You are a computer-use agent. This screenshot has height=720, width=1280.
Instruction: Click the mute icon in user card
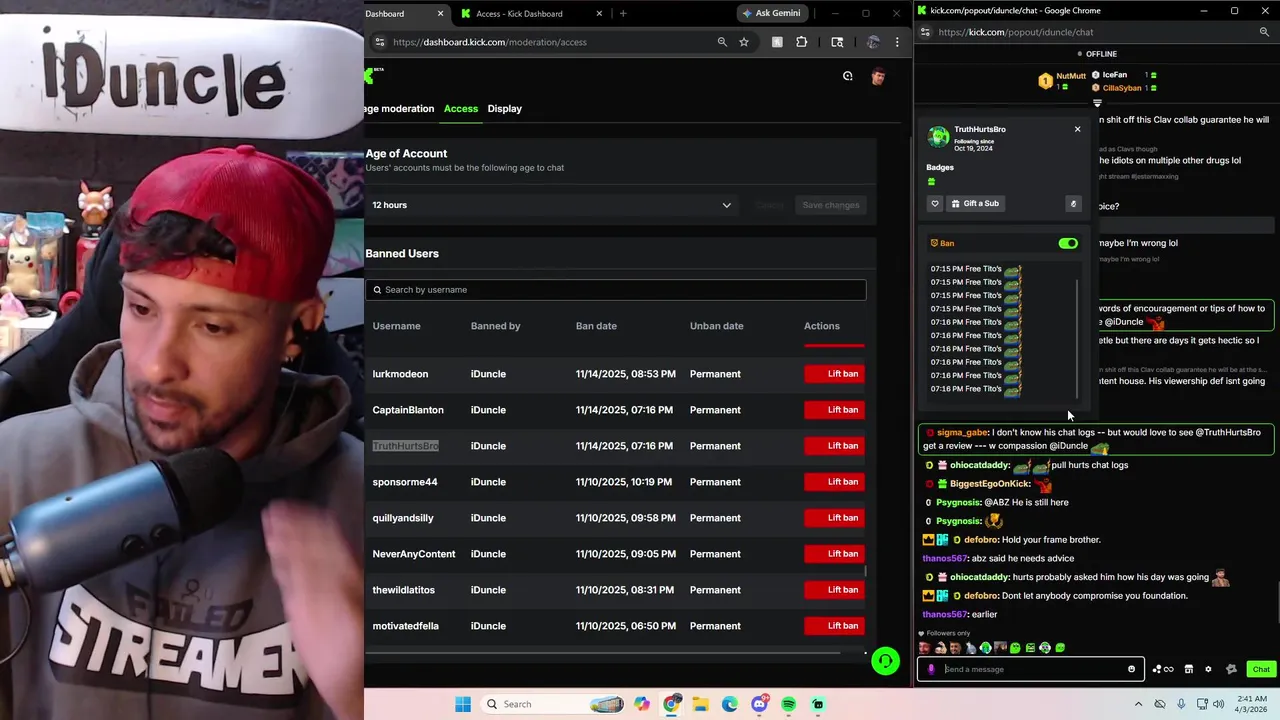1073,204
